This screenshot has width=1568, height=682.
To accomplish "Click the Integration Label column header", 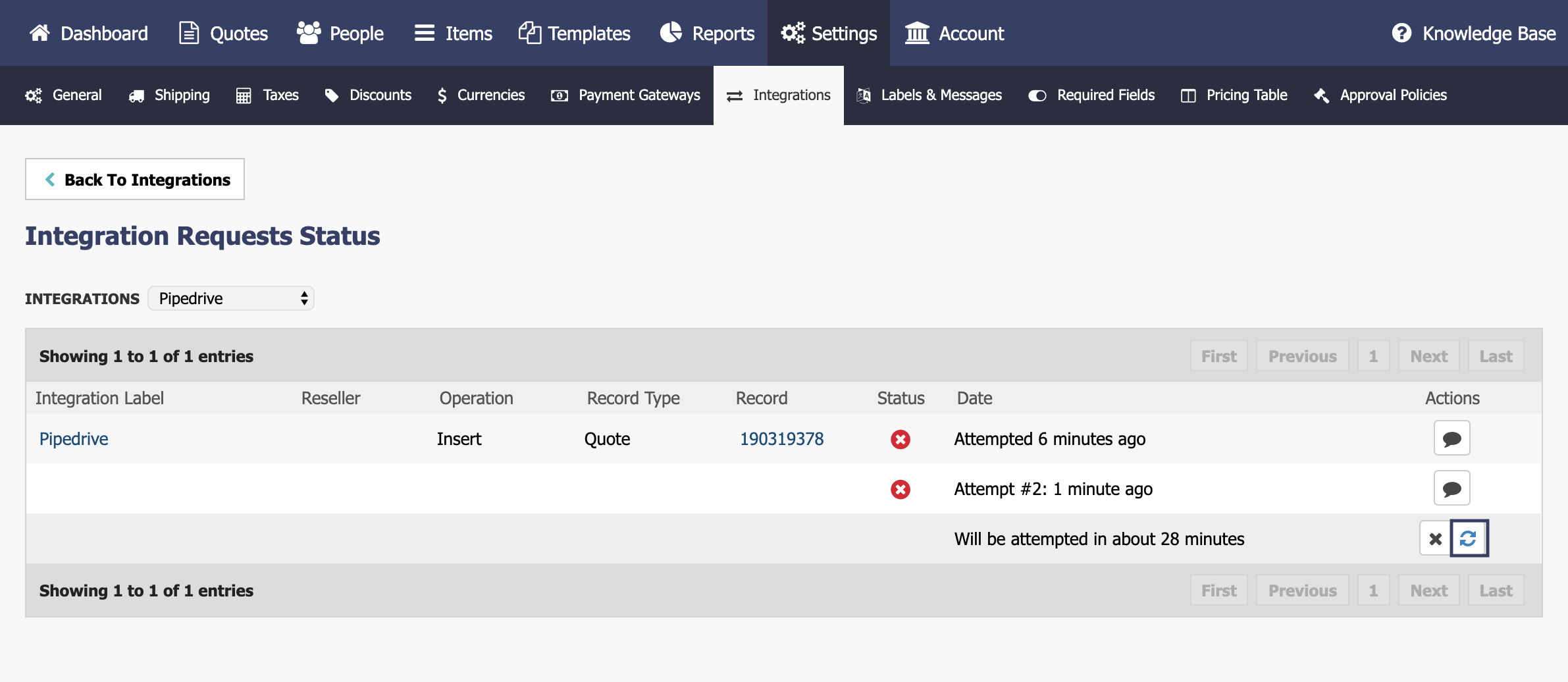I will (99, 398).
